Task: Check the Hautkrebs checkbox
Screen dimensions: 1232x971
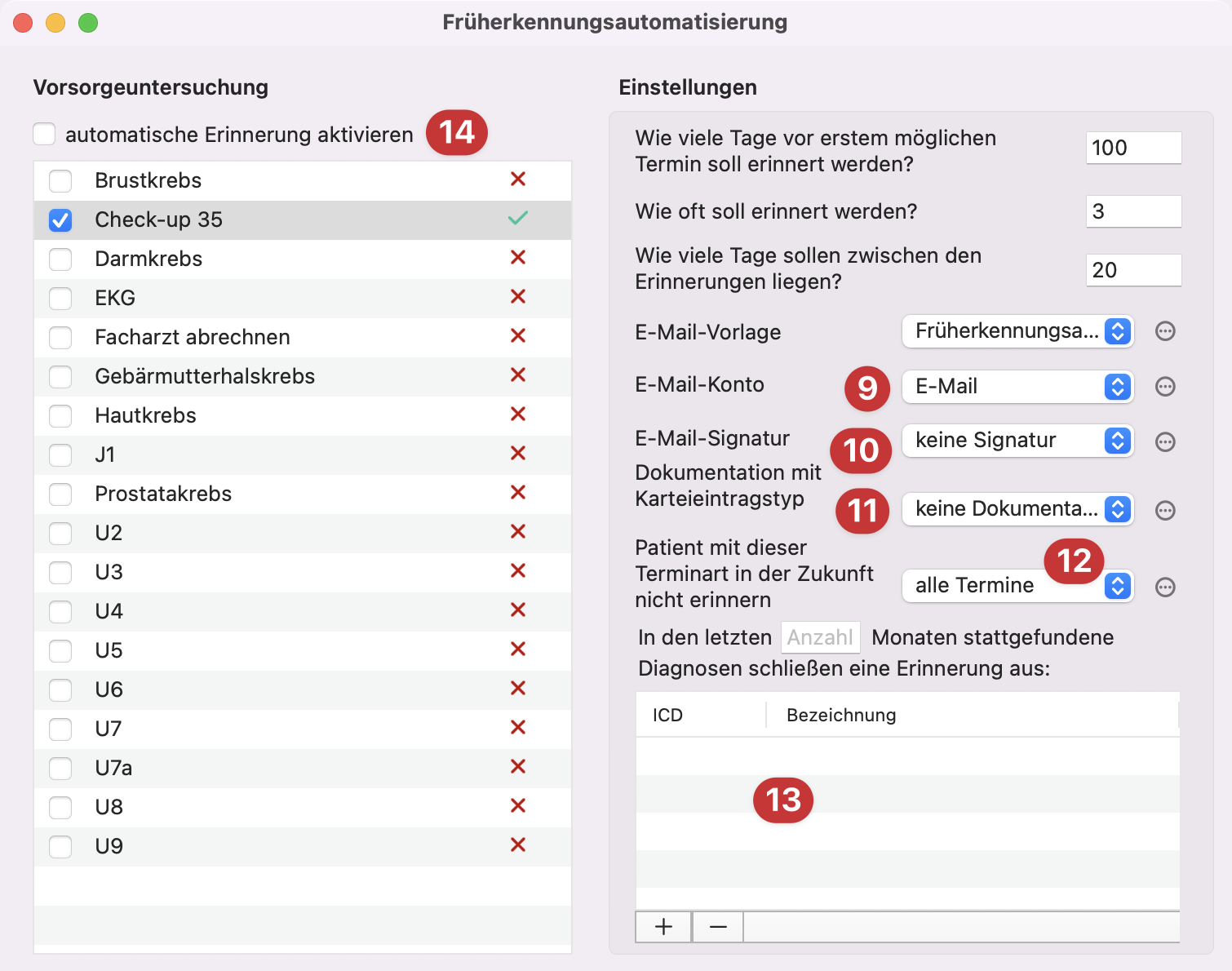Action: [60, 415]
